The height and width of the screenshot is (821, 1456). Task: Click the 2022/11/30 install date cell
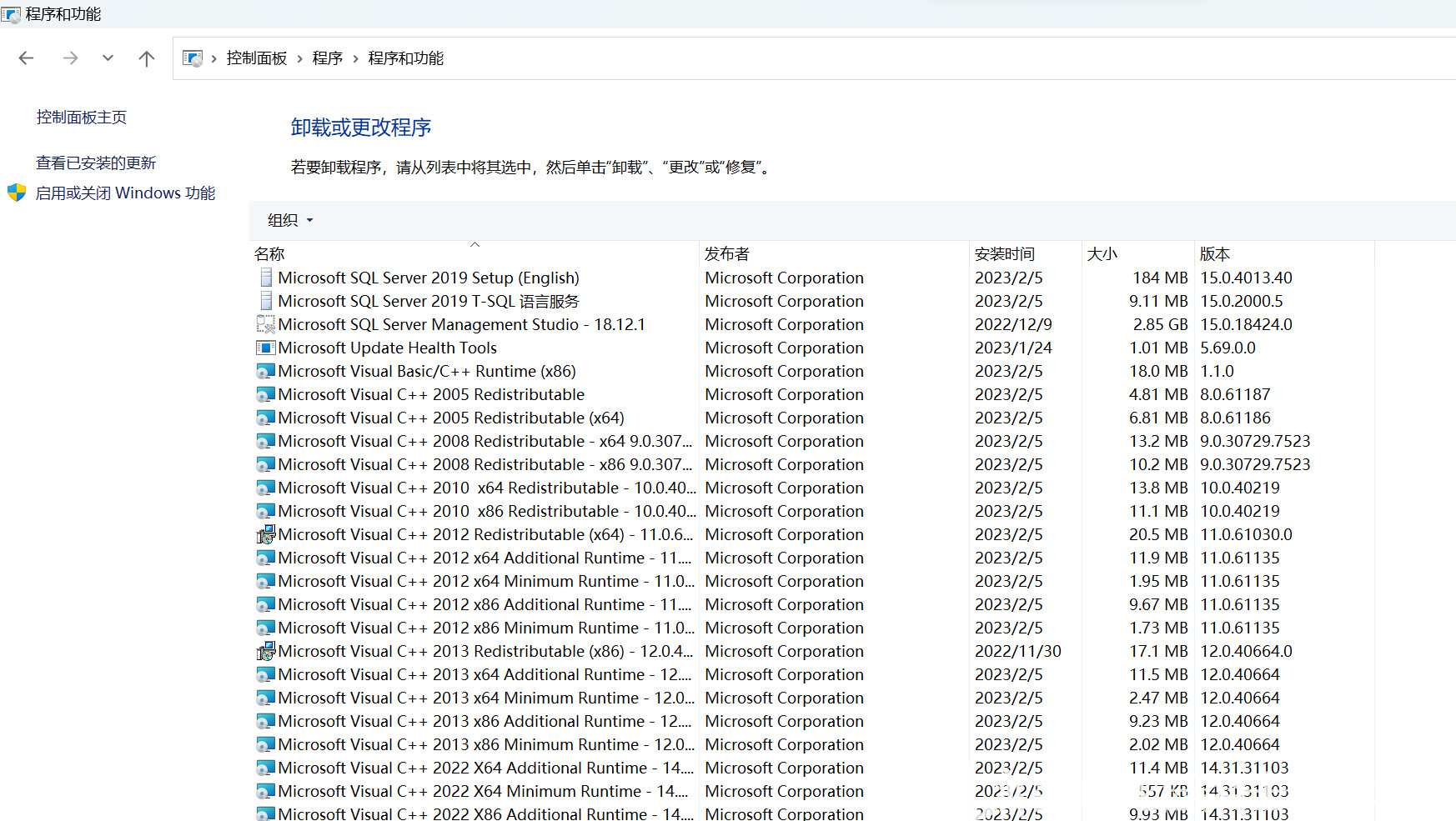point(1018,651)
